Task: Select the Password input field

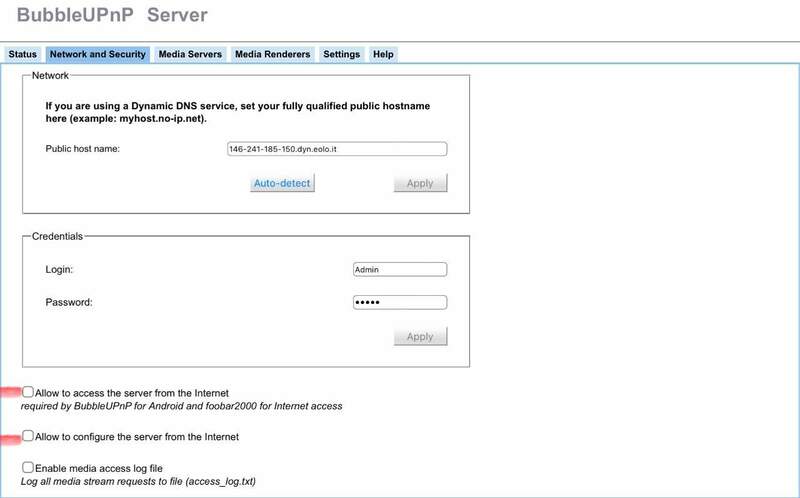Action: (x=399, y=303)
